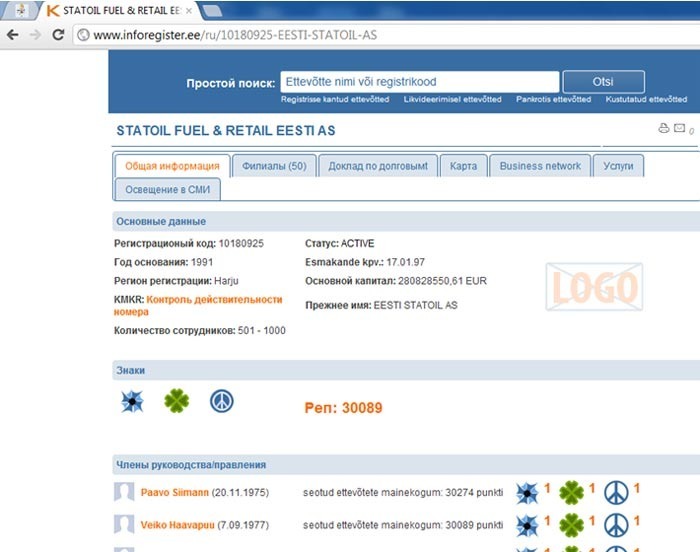The image size is (700, 552).
Task: Open Veiko Haavapuu profile link
Action: point(177,525)
